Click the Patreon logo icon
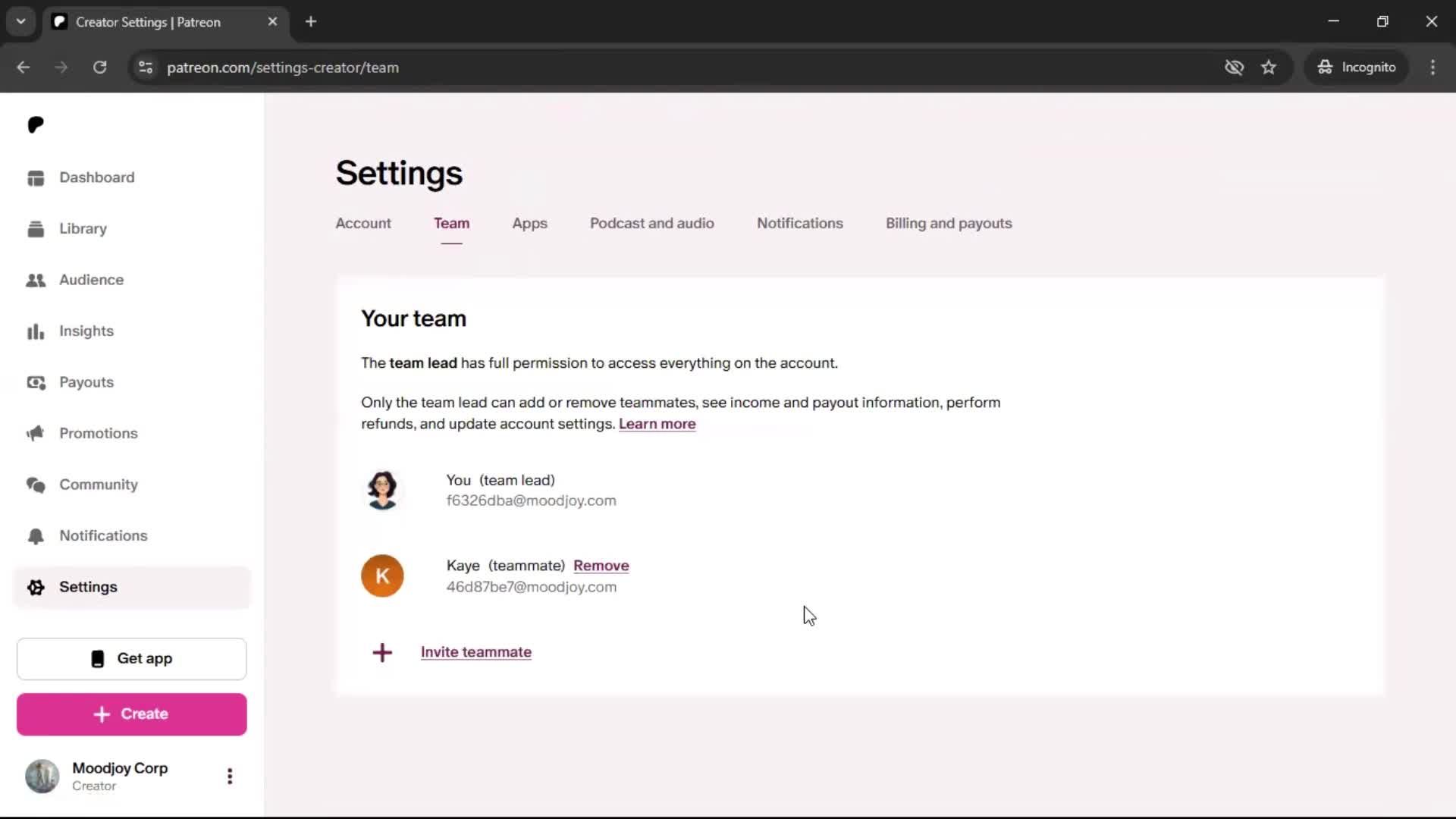Screen dimensions: 1456x819 click(36, 124)
